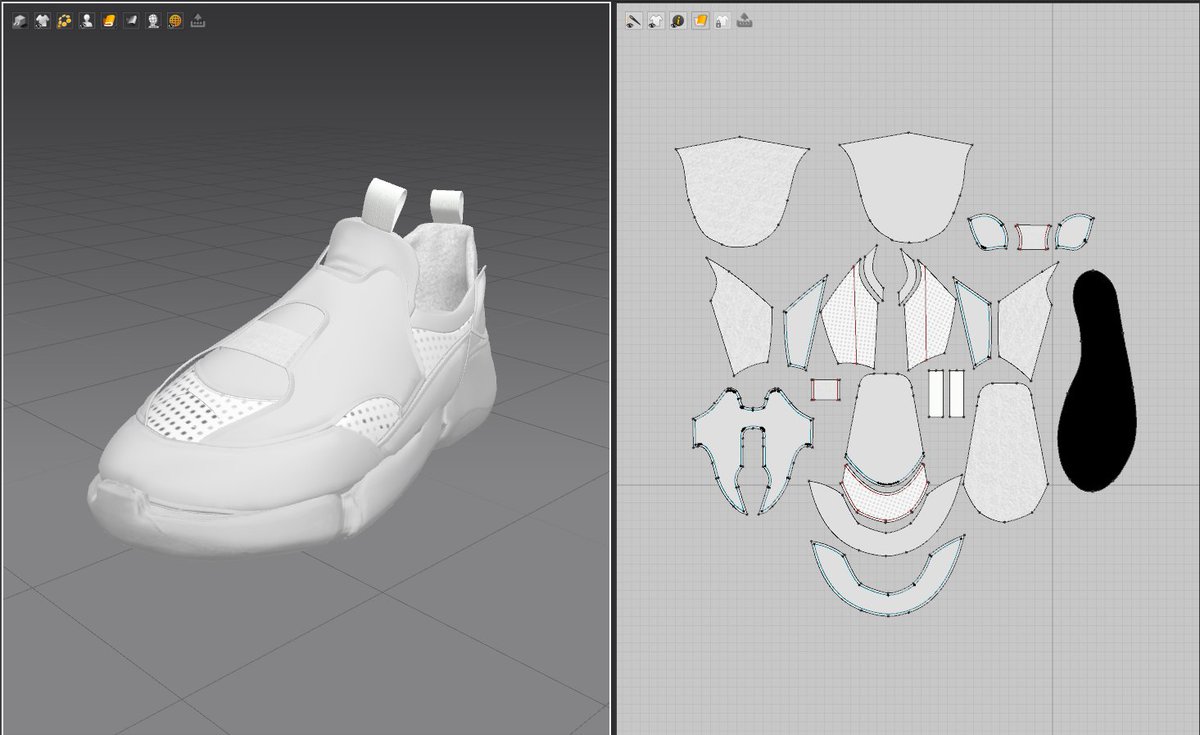Image resolution: width=1200 pixels, height=735 pixels.
Task: Click the gold chain links icon in 3D toolbar
Action: (x=64, y=20)
